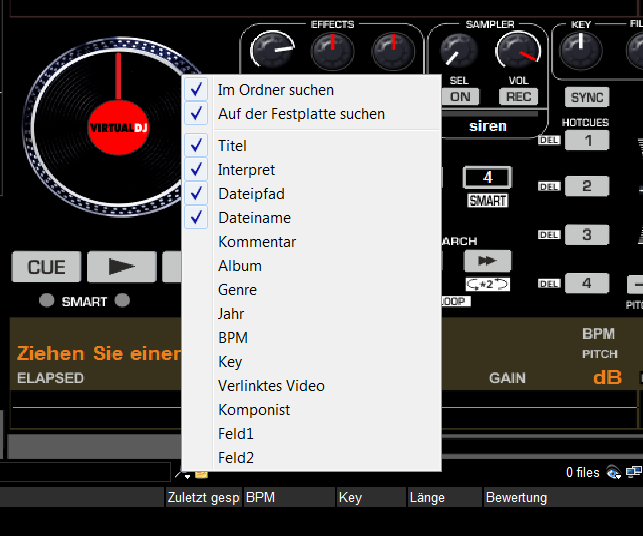Sort by 'Zuletzt gesp' column
643x536 pixels.
pos(203,497)
